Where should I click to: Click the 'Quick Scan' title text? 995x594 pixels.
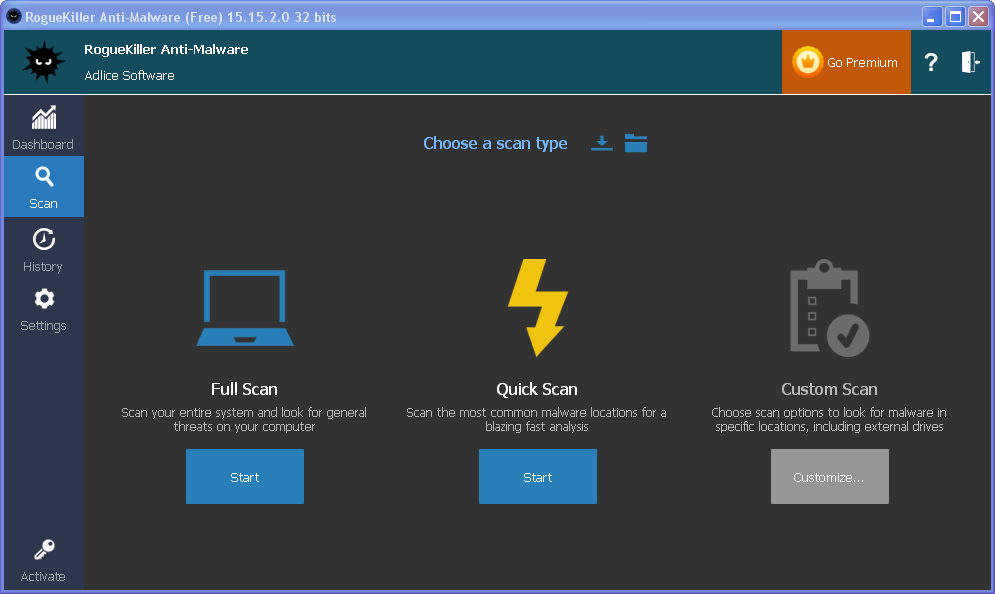tap(537, 389)
